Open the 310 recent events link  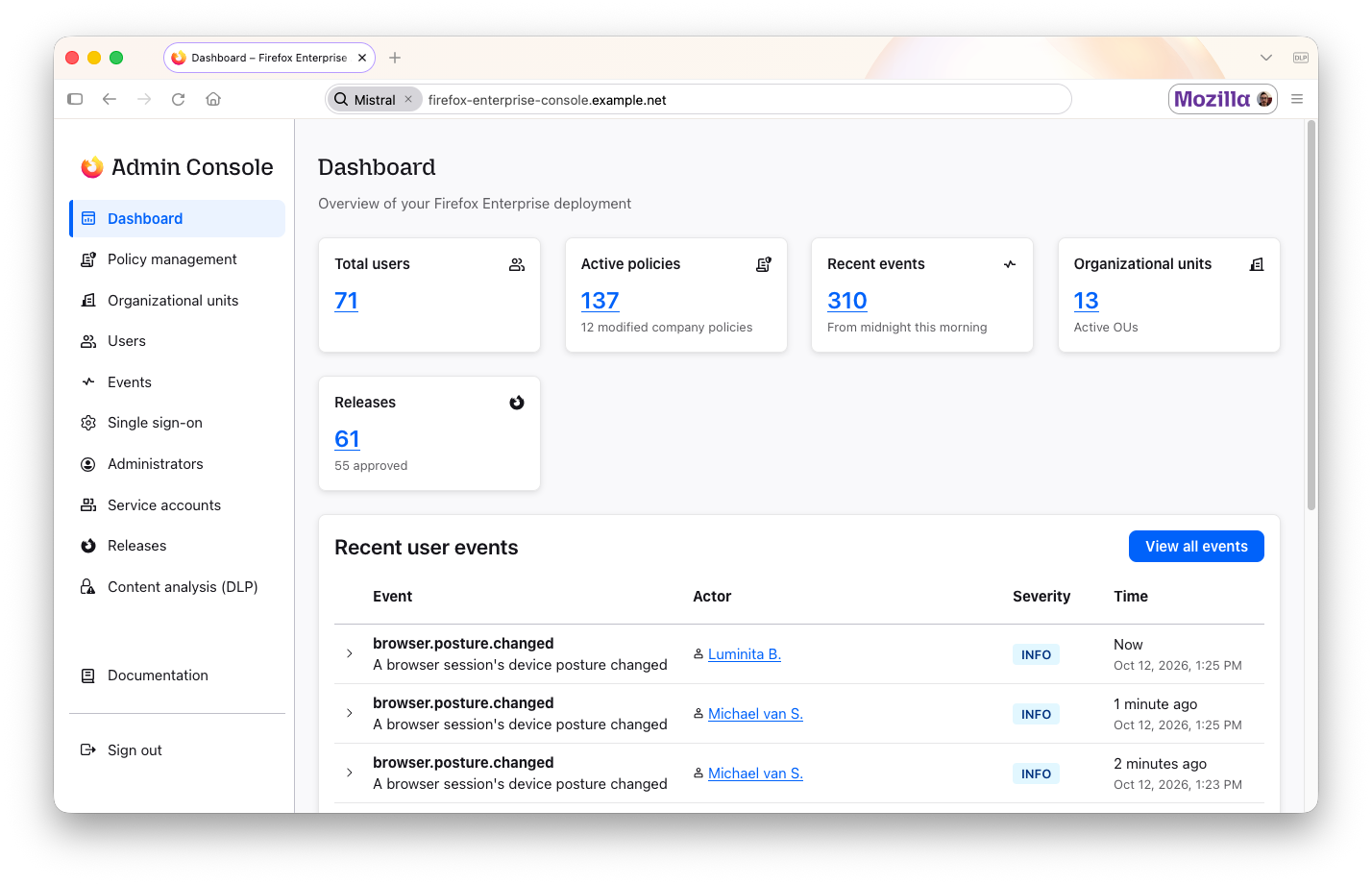tap(847, 301)
